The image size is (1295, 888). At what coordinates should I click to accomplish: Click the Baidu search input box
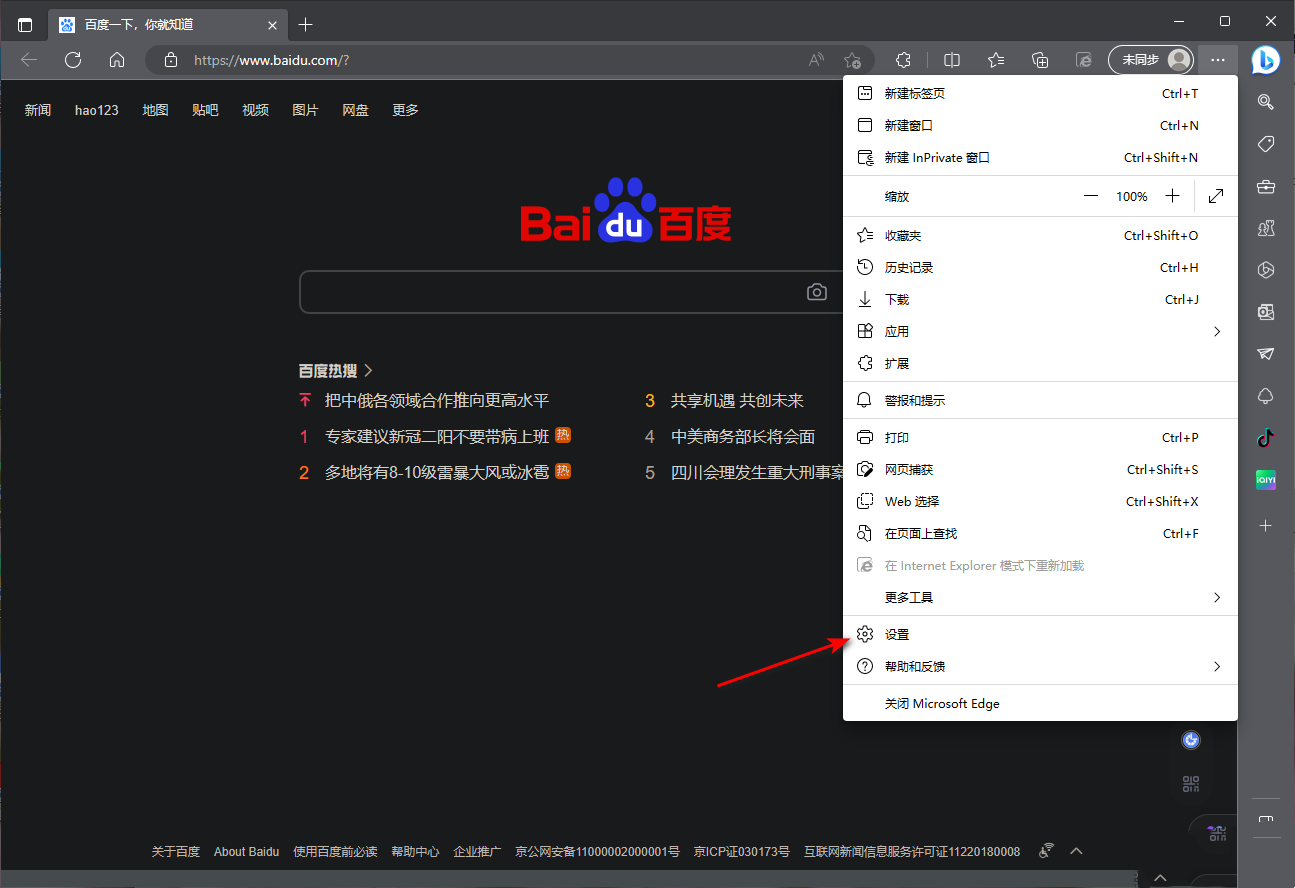pos(571,292)
